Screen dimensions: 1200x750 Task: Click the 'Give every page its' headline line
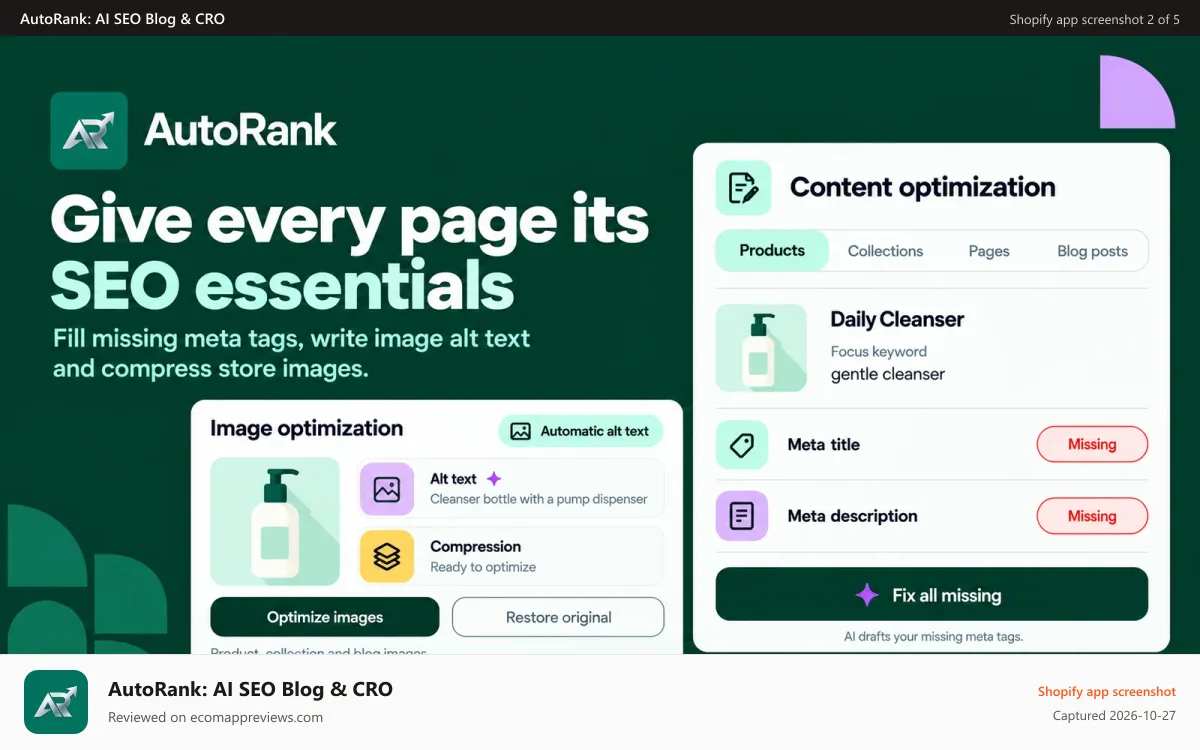pyautogui.click(x=349, y=221)
